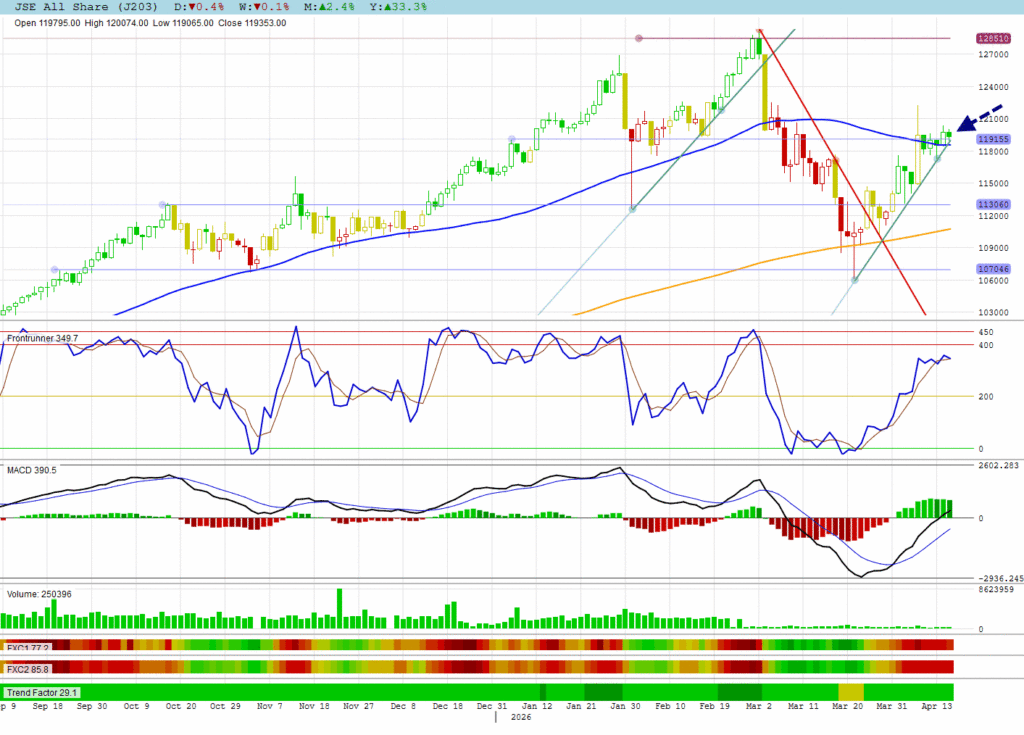This screenshot has height=735, width=1024.
Task: Click the FXC1 77.2 heatmap label
Action: point(27,646)
